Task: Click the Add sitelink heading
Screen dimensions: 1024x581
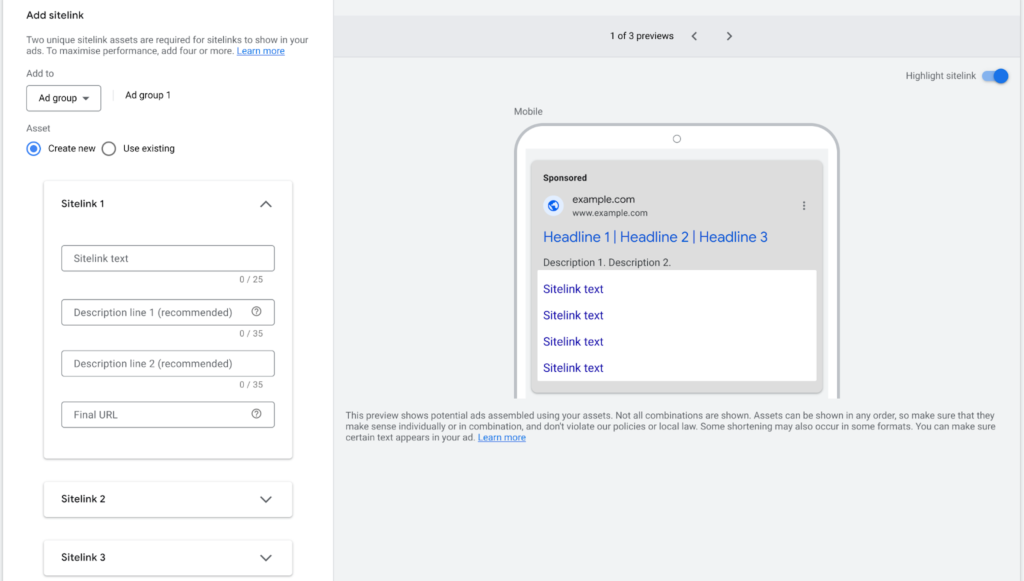Action: click(55, 15)
